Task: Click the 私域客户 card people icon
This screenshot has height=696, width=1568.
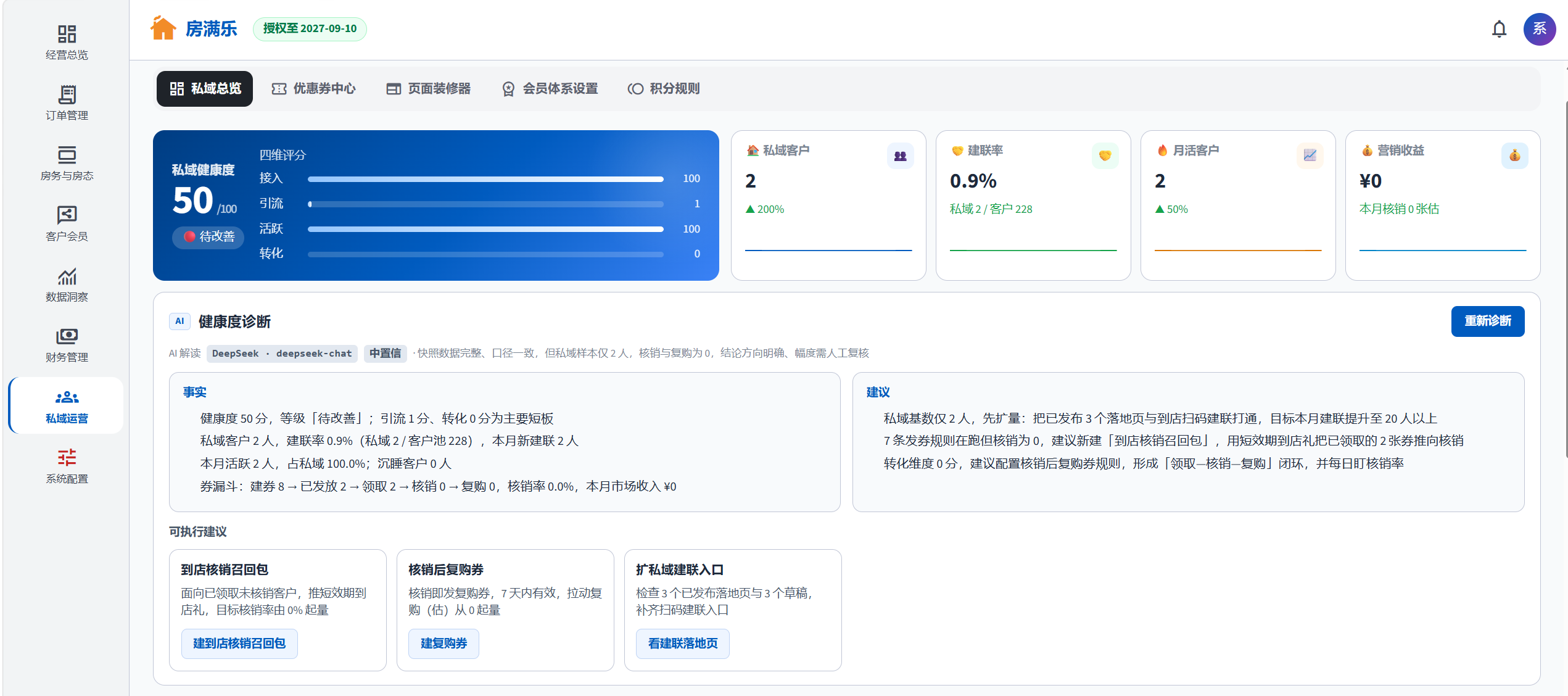Action: (900, 155)
